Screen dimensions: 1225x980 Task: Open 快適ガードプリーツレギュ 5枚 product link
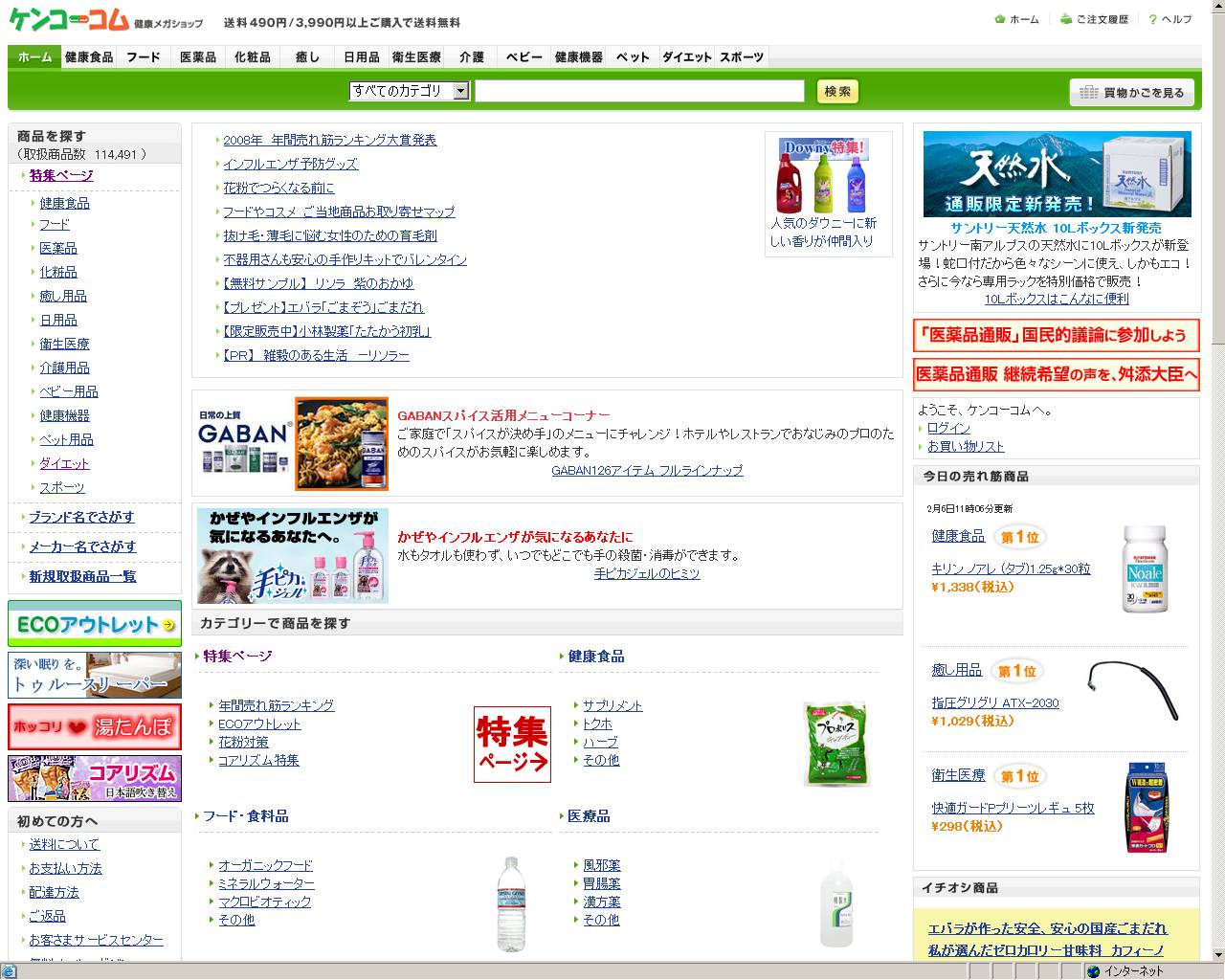pyautogui.click(x=1013, y=808)
